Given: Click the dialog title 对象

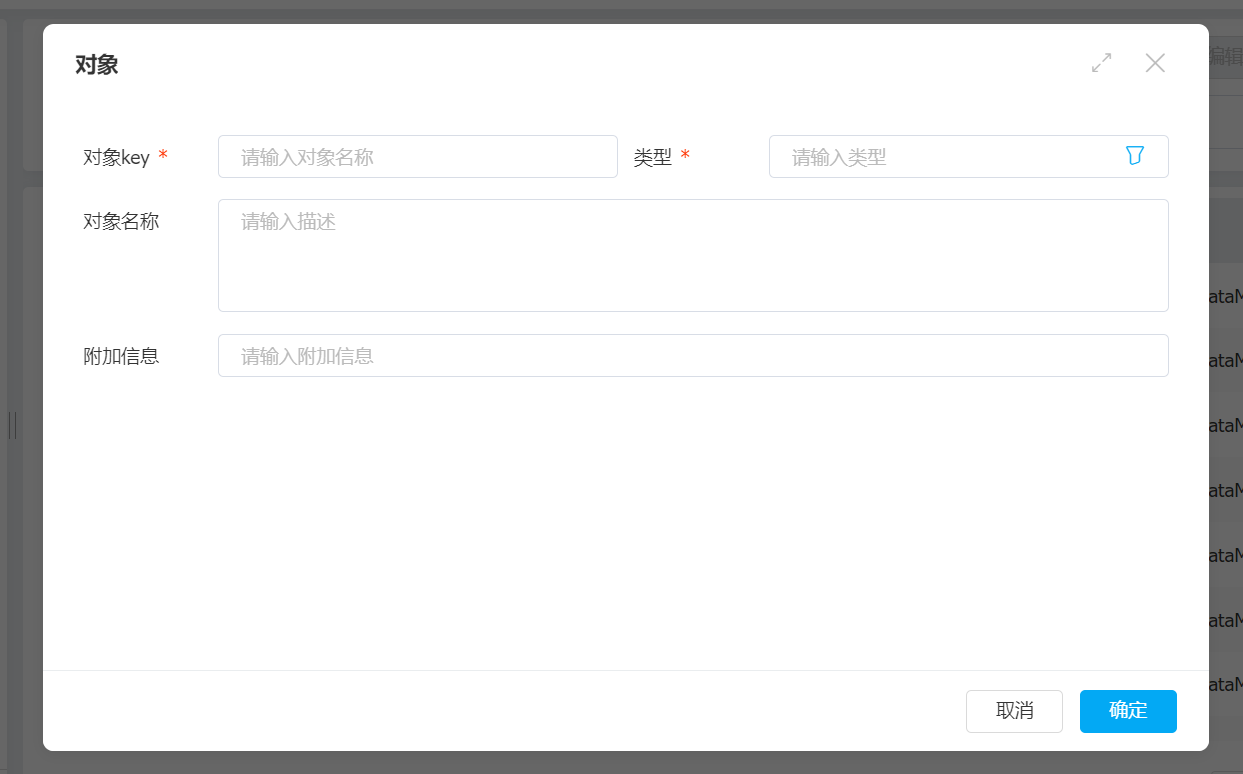Looking at the screenshot, I should click(97, 66).
